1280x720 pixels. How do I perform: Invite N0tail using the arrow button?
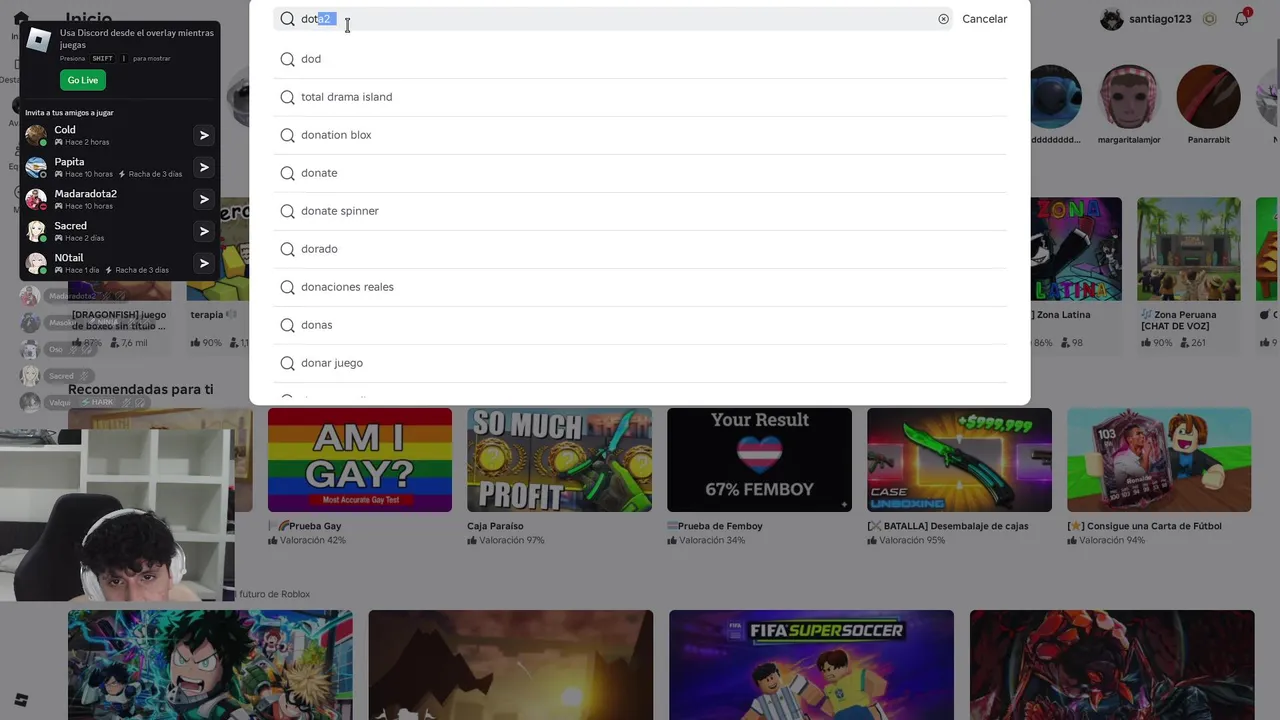point(203,263)
